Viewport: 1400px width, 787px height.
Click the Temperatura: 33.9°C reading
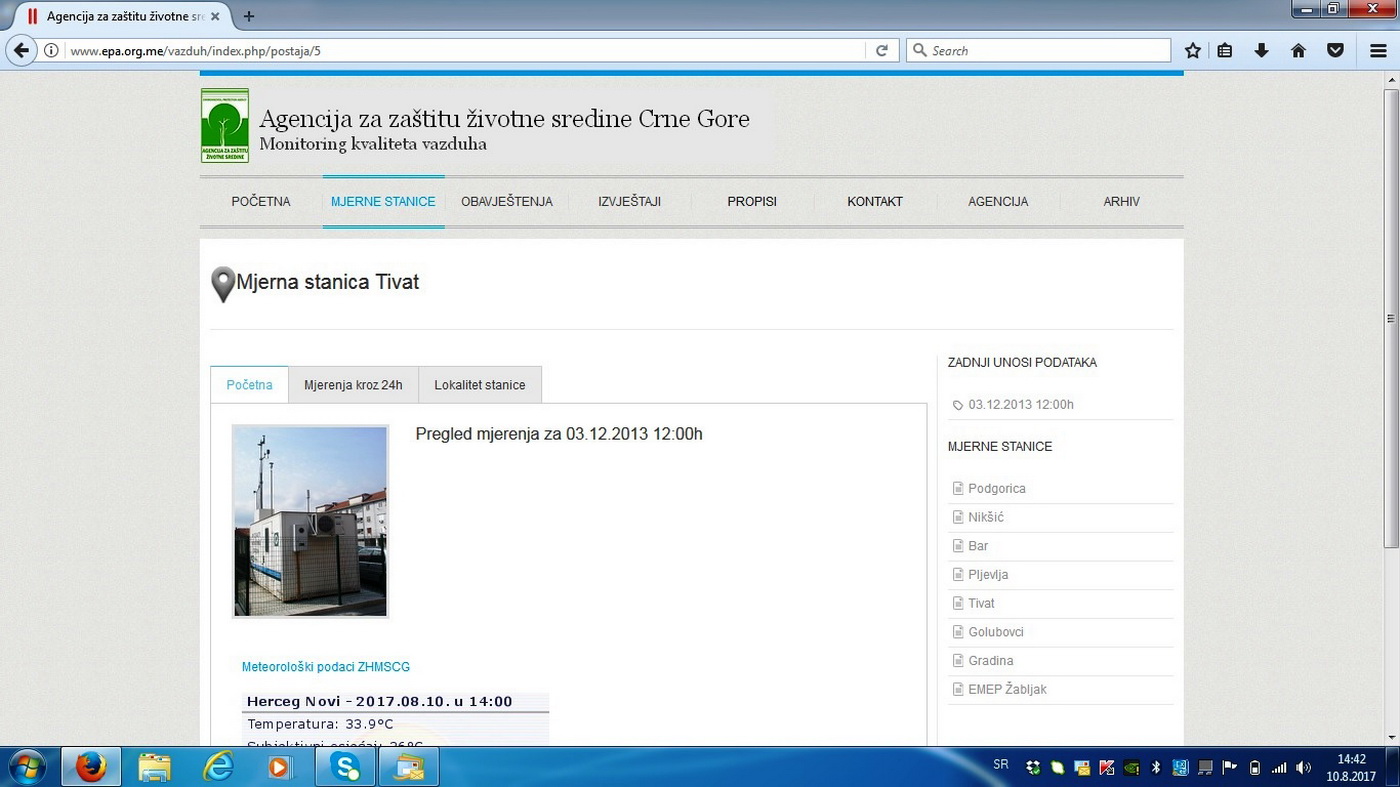[320, 724]
